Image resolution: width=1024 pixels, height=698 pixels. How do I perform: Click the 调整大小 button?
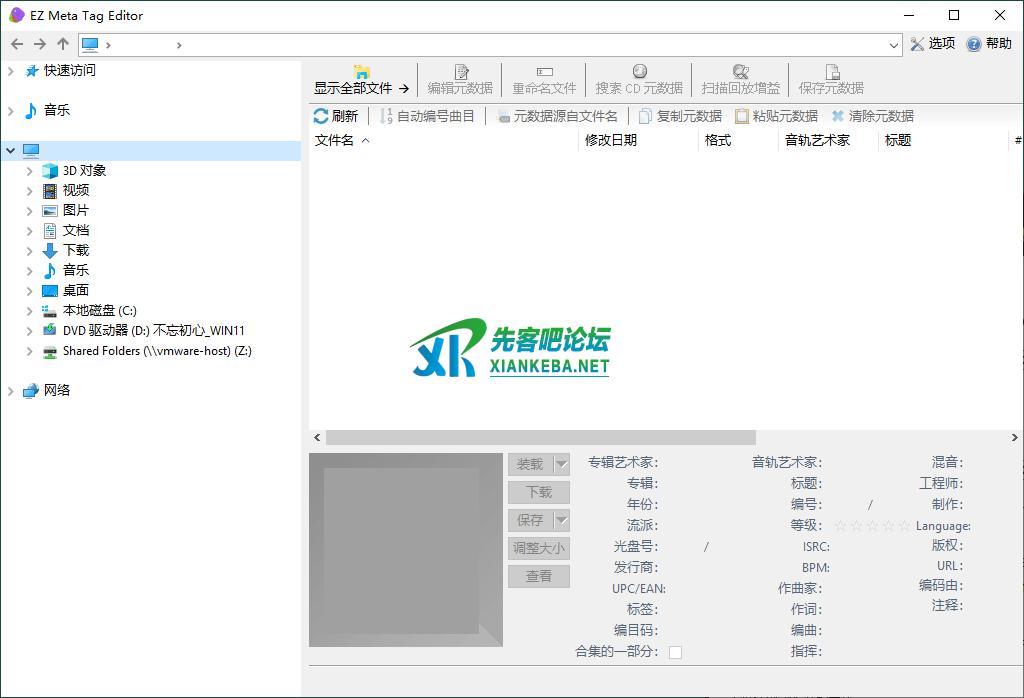(539, 548)
